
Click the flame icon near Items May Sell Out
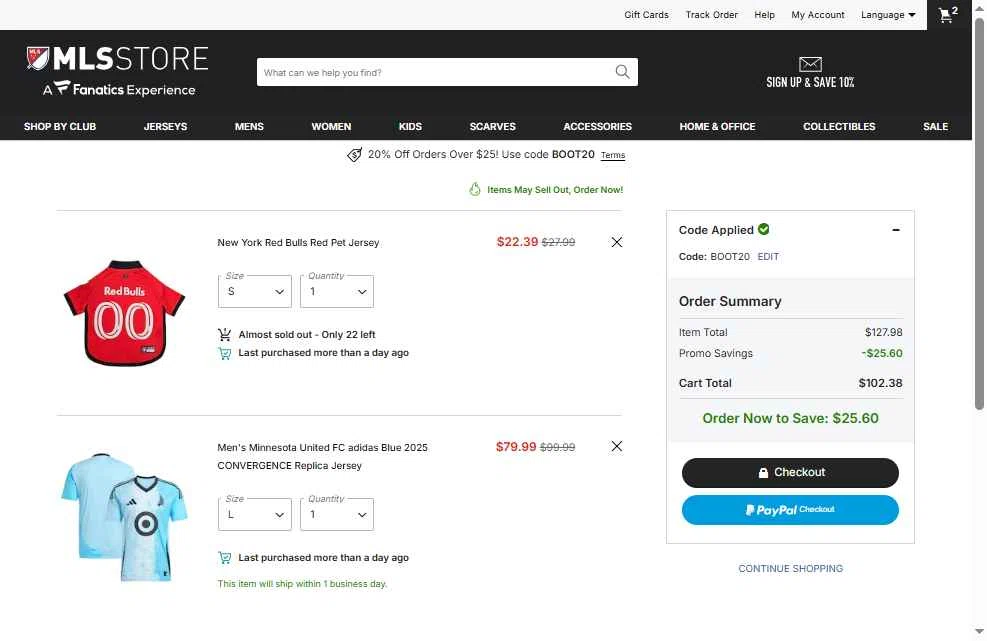(475, 190)
